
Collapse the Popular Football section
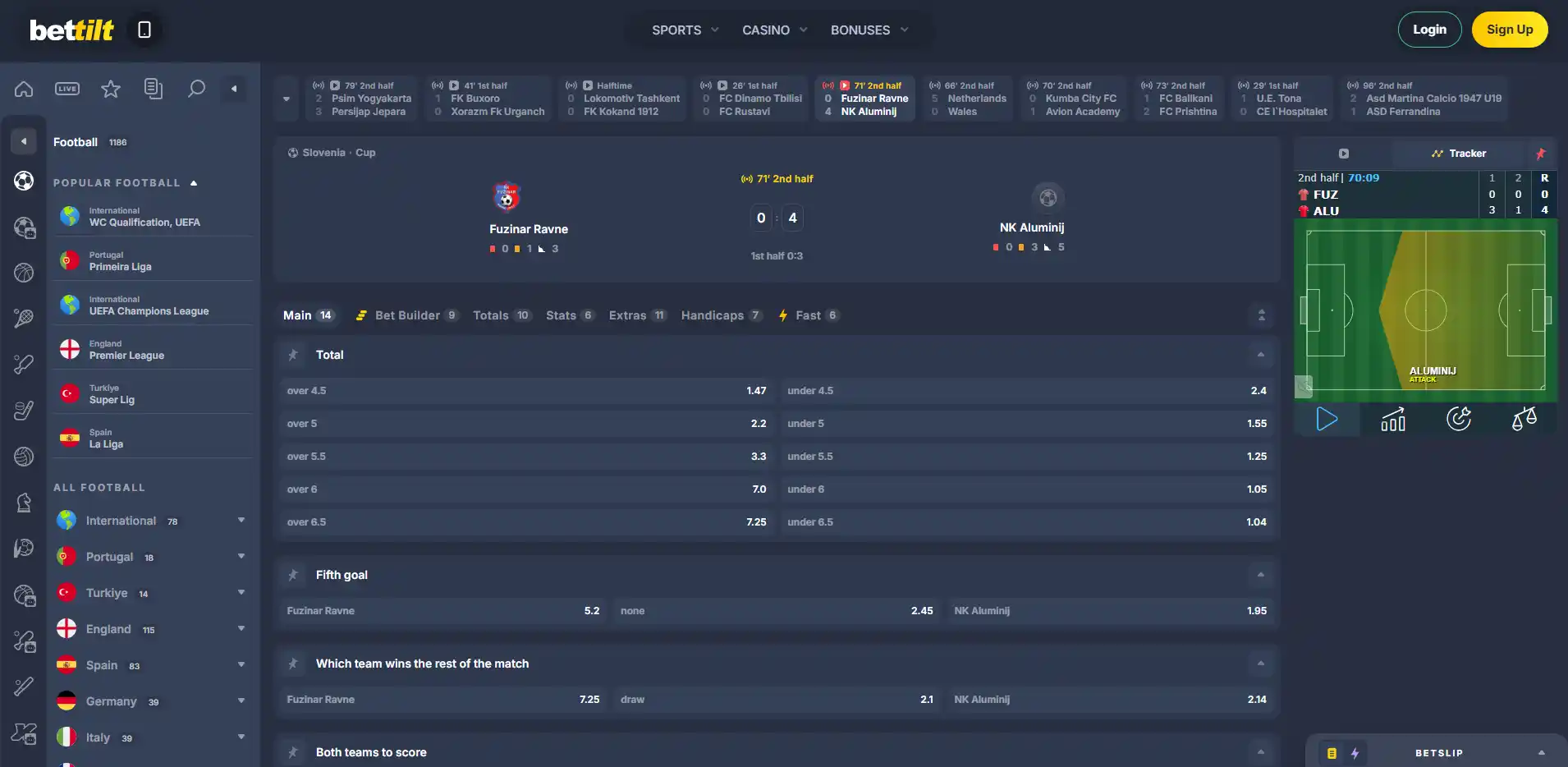pyautogui.click(x=194, y=183)
